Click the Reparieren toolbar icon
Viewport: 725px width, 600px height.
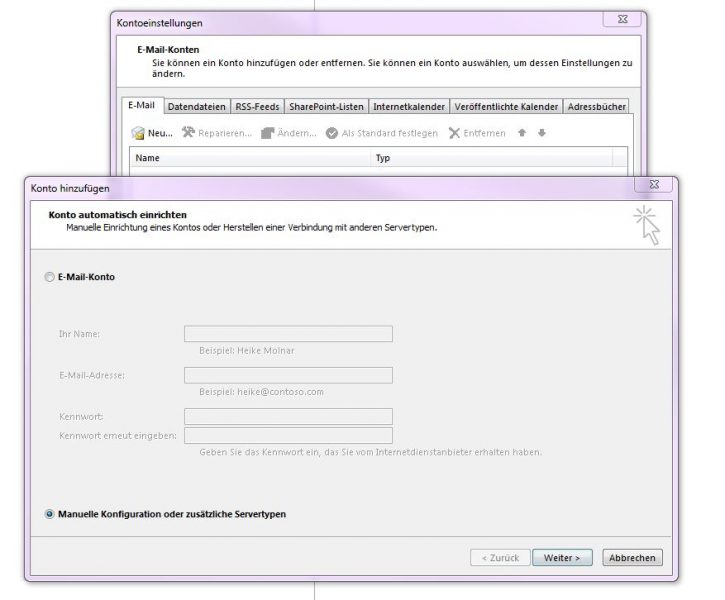188,133
